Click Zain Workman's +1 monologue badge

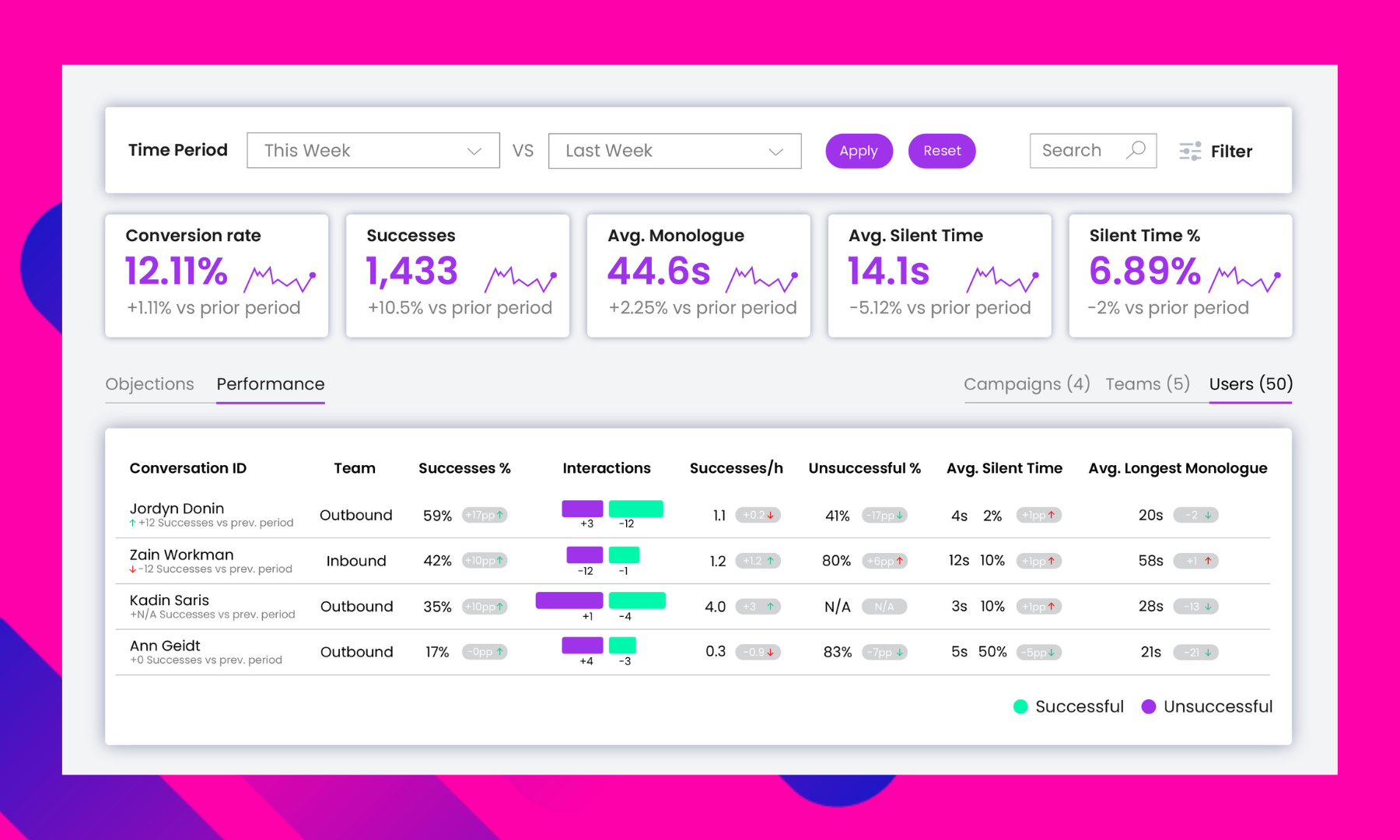click(1195, 560)
